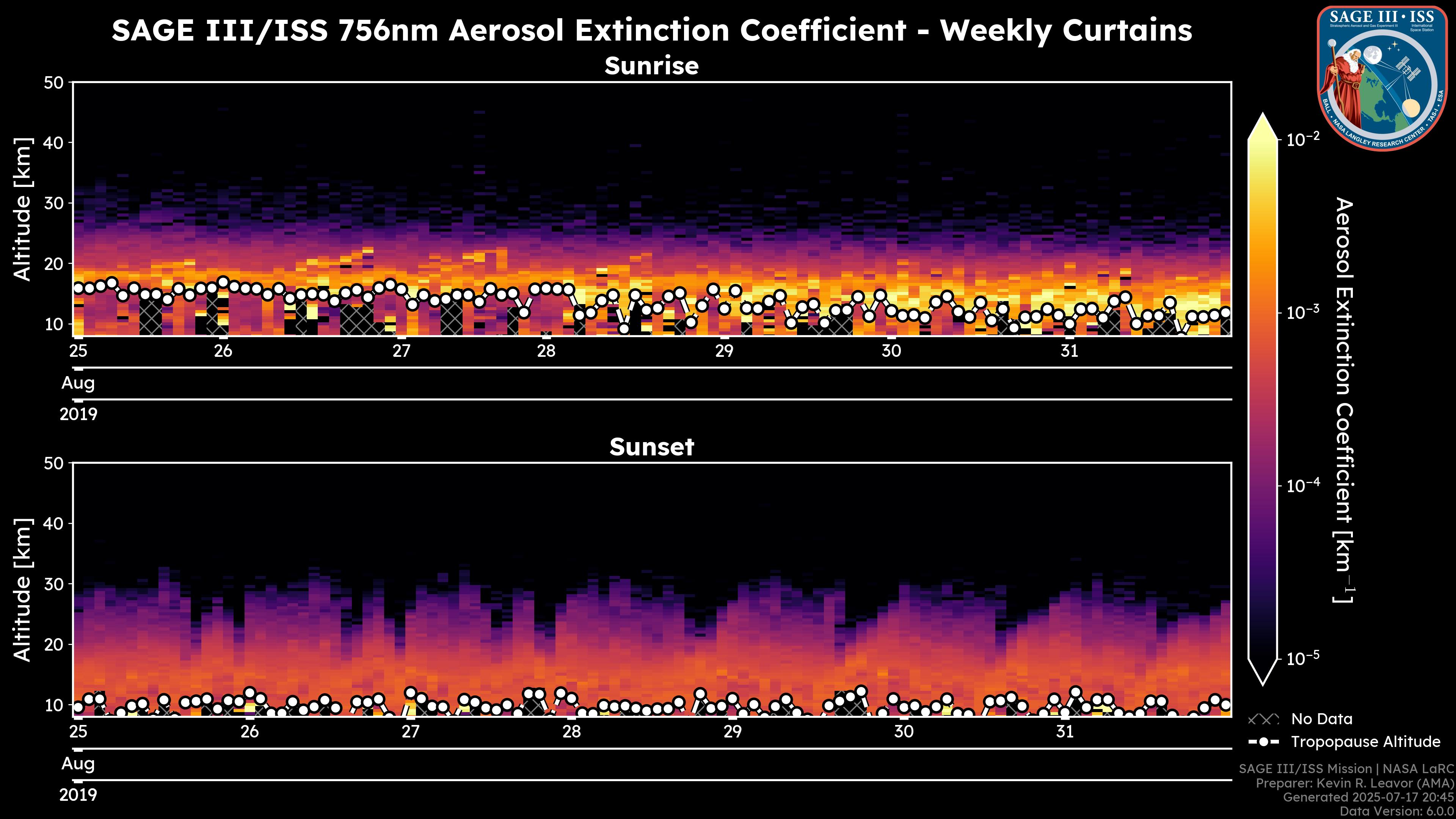
Task: Click the Sunrise Altitude axis label
Action: [x=23, y=209]
